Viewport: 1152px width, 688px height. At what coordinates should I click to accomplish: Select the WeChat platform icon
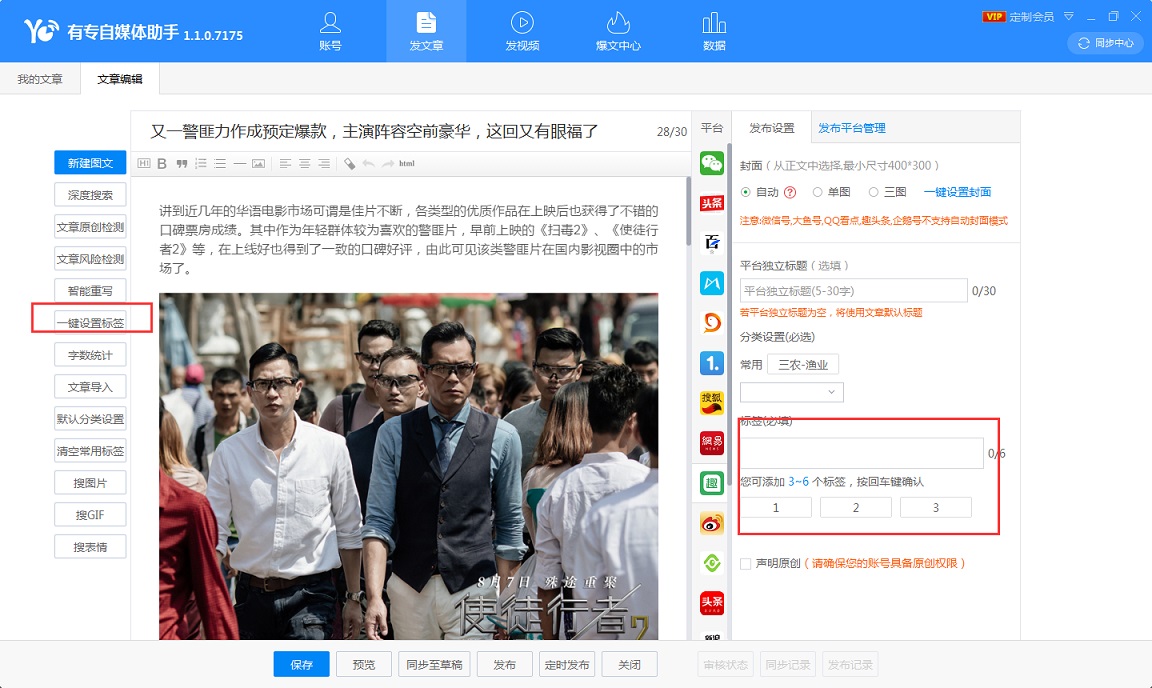(712, 162)
